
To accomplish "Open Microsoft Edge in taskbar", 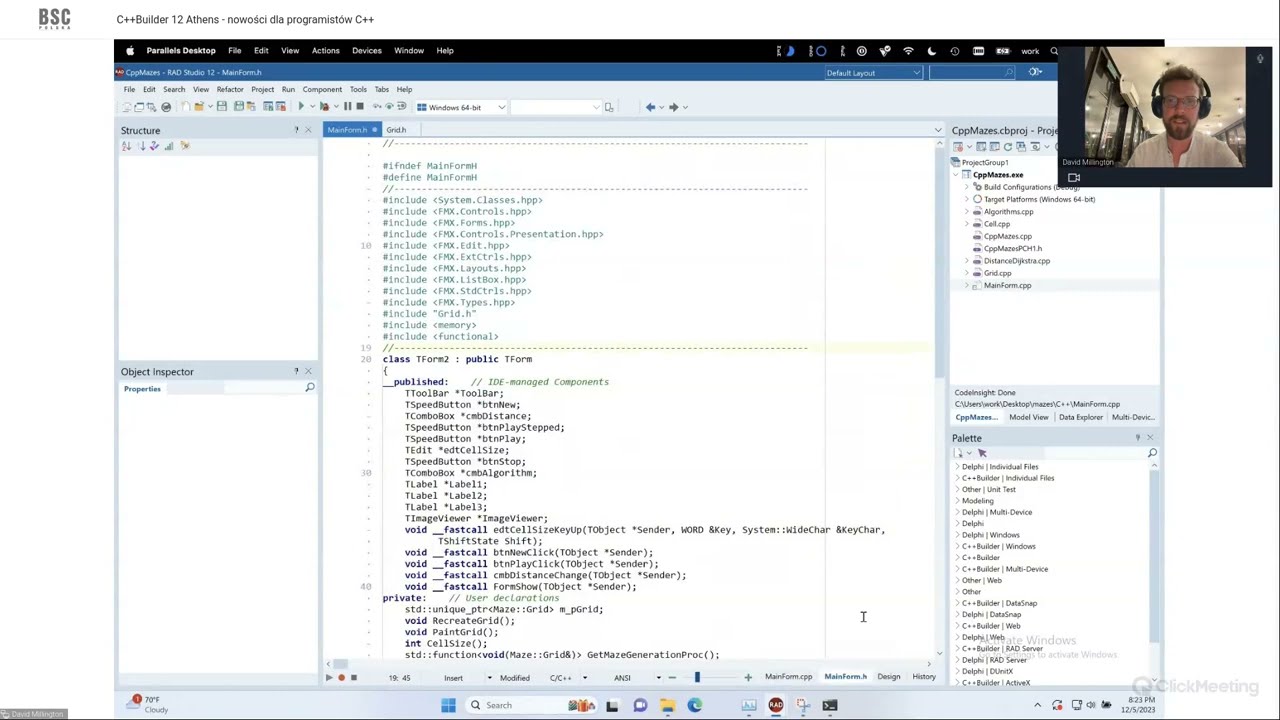I will click(694, 705).
